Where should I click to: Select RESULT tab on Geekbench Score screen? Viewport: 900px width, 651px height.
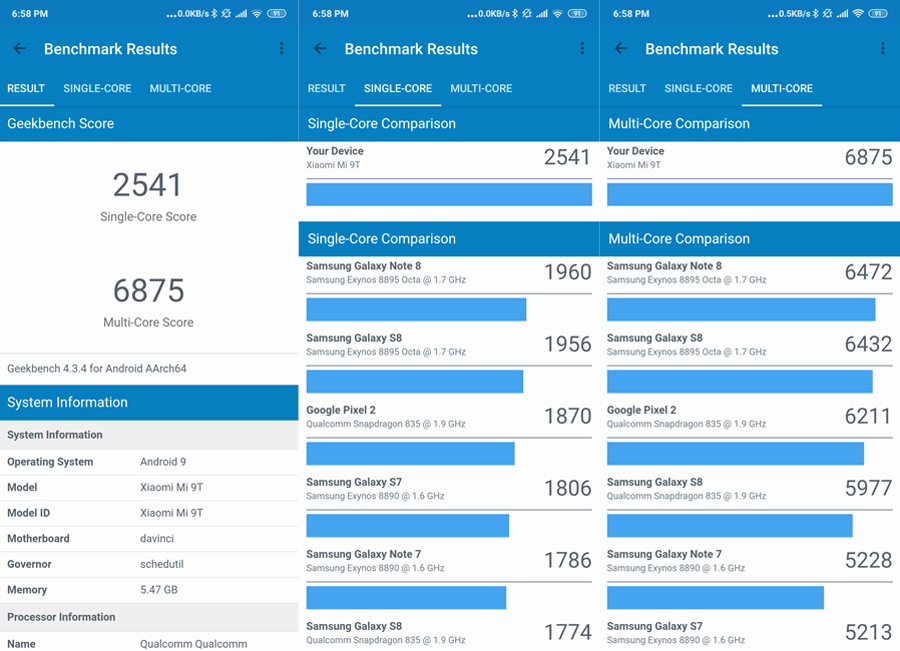[x=26, y=88]
